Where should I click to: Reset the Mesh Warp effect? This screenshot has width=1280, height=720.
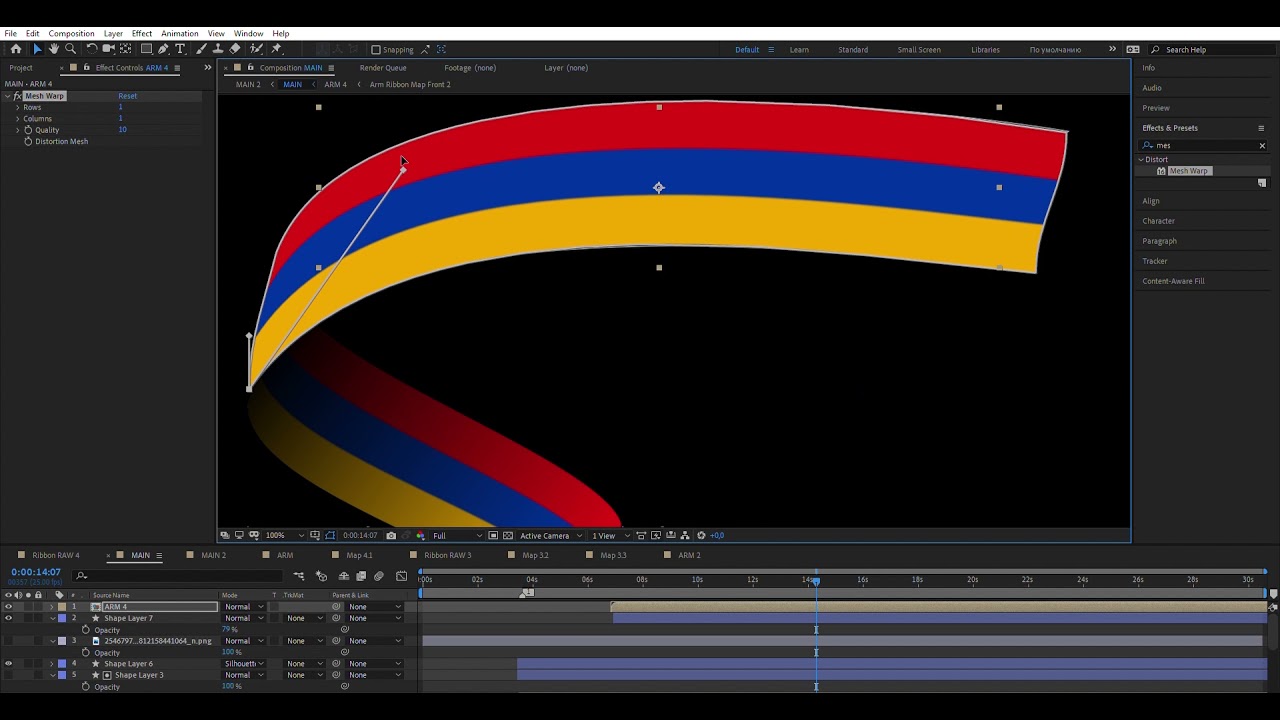point(128,96)
